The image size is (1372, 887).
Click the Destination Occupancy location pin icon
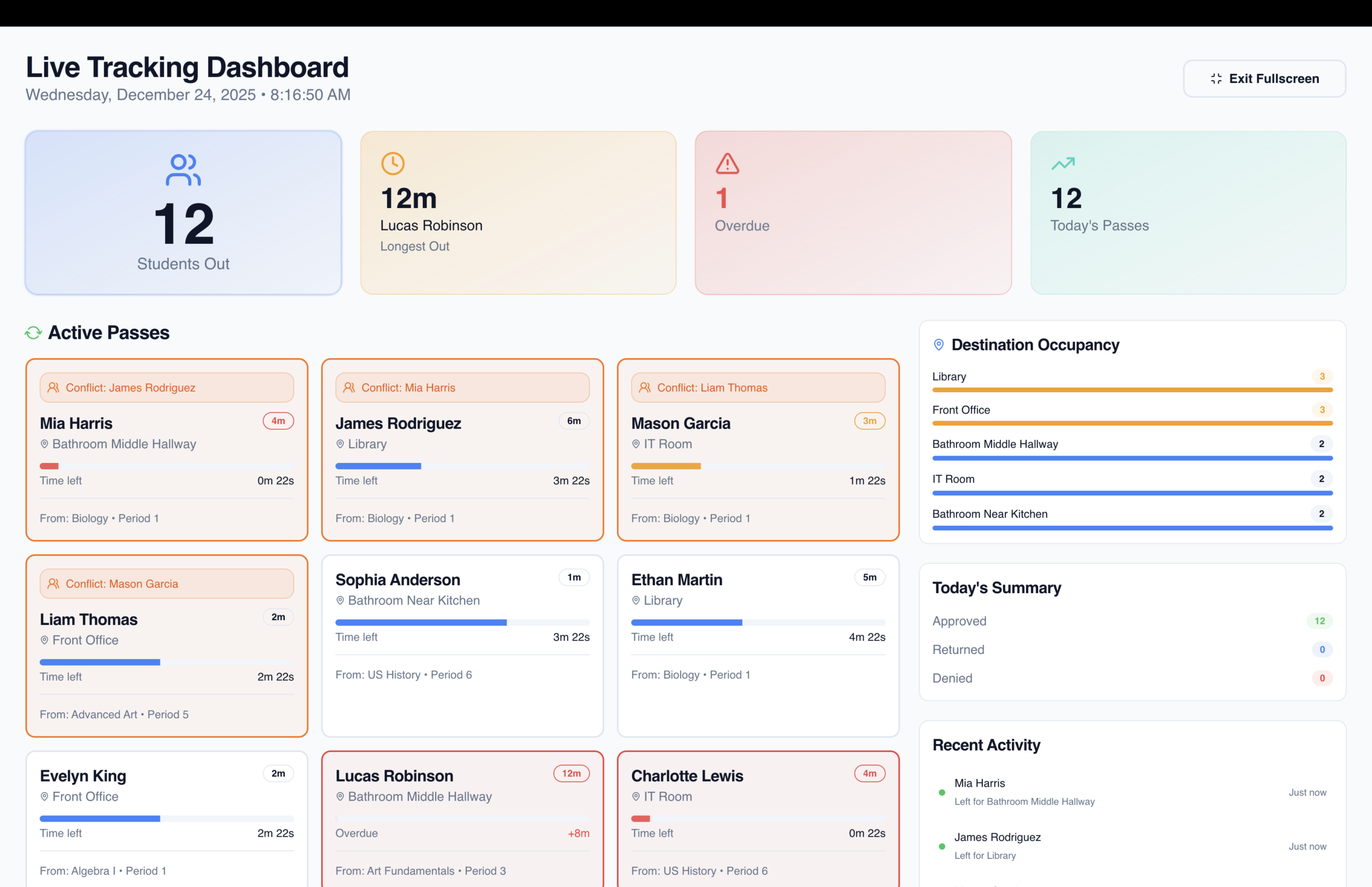click(x=938, y=345)
